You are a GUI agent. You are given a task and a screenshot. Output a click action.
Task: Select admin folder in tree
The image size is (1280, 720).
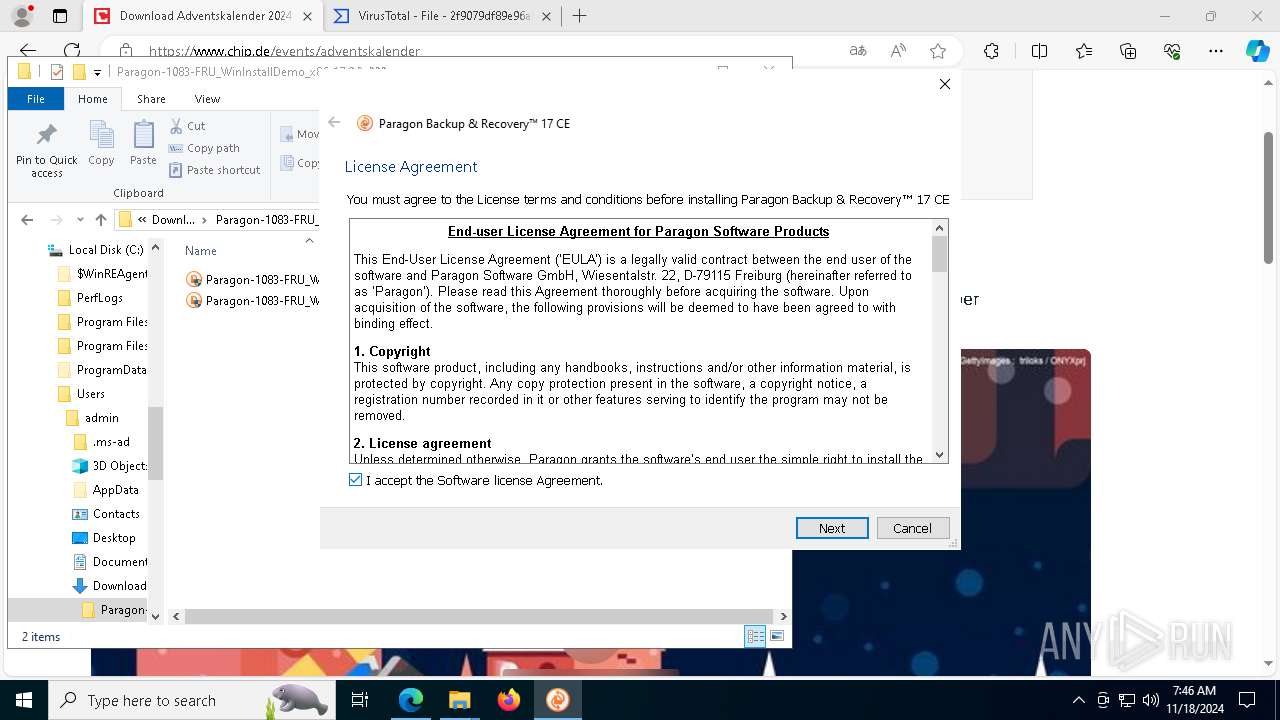coord(92,418)
